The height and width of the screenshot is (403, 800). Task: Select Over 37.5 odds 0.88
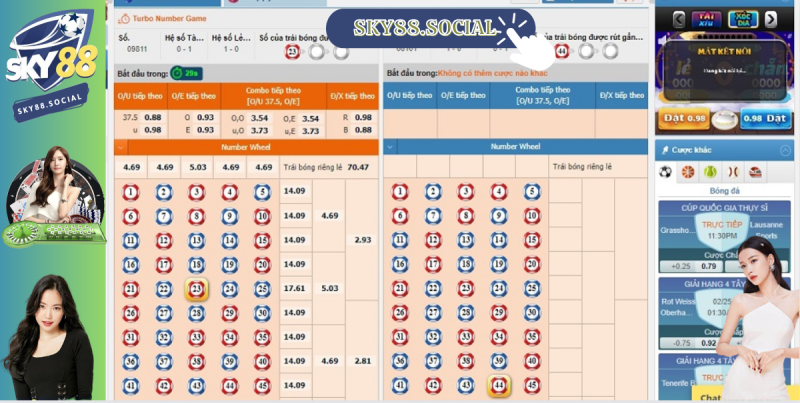coord(153,117)
